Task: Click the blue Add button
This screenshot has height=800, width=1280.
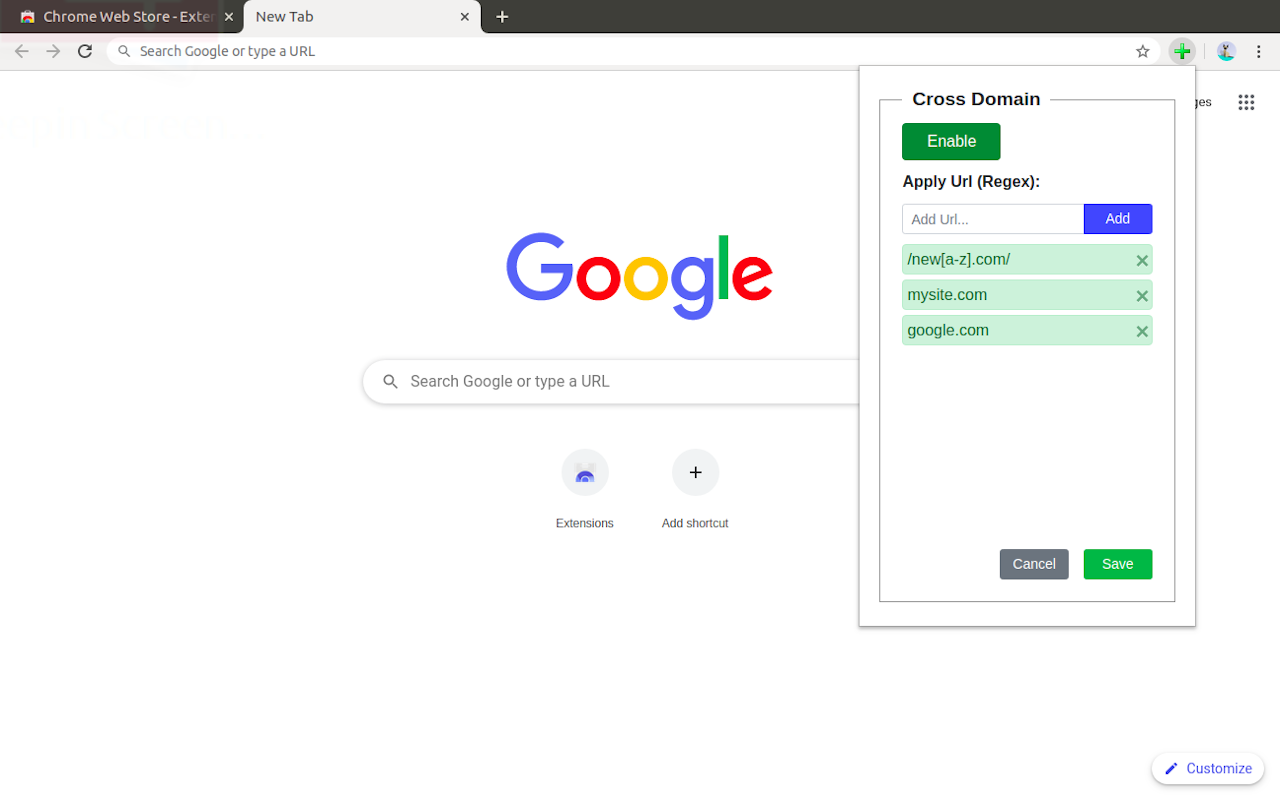Action: (1118, 219)
